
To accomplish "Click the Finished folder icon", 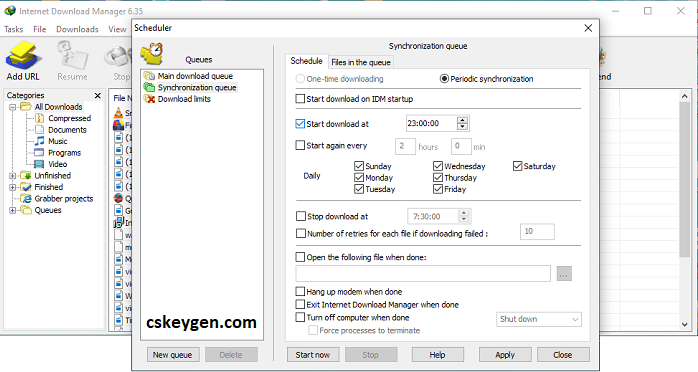I will pyautogui.click(x=26, y=187).
